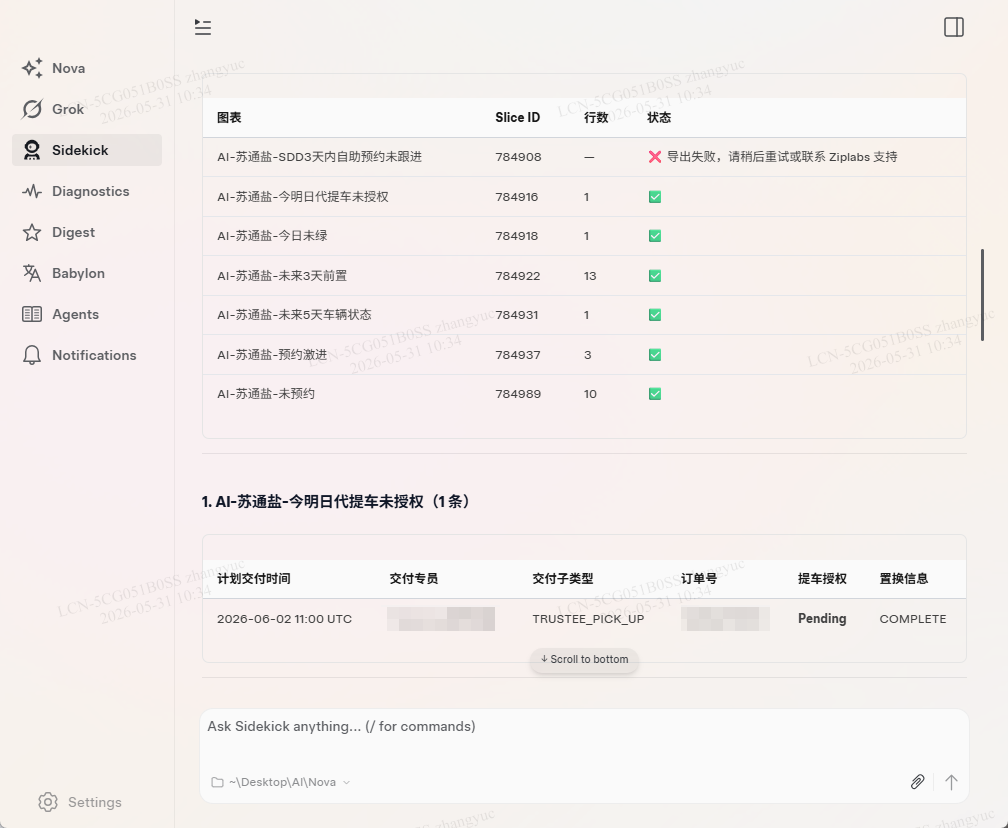Select row name AI-苏通盐-未预约
The height and width of the screenshot is (828, 1008).
tap(266, 394)
